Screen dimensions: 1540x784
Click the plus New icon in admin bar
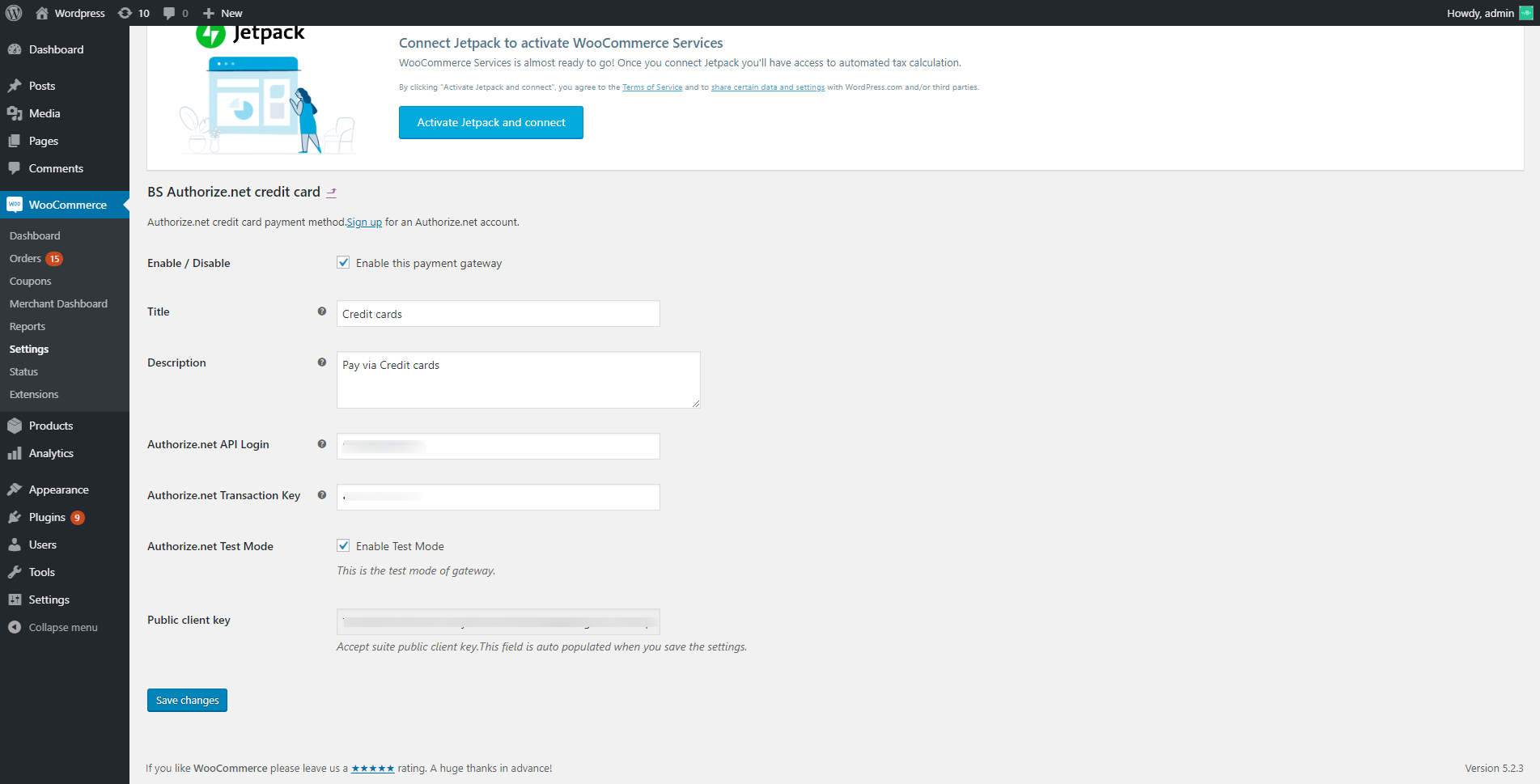pos(209,13)
